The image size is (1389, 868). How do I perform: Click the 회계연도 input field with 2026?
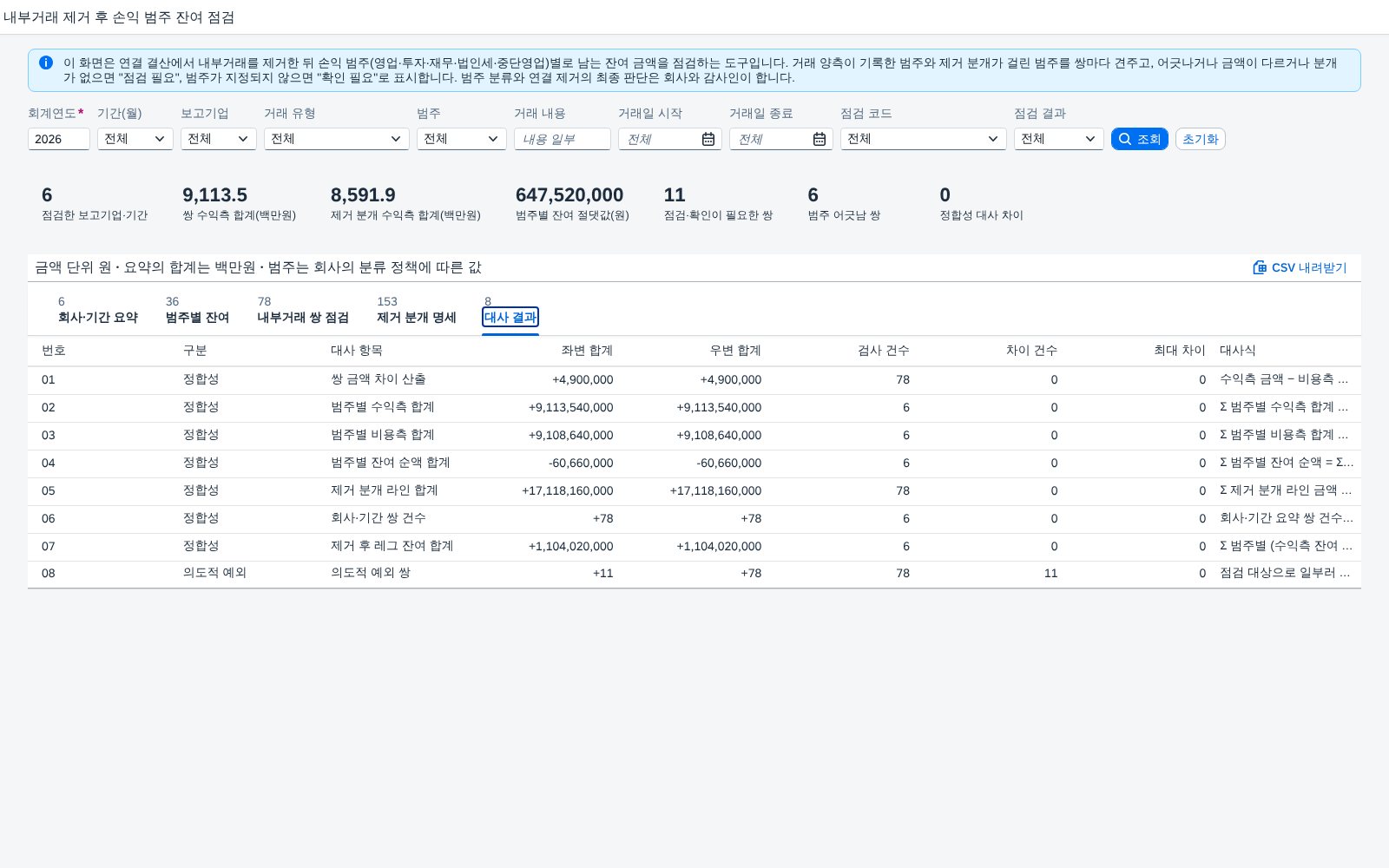click(59, 139)
